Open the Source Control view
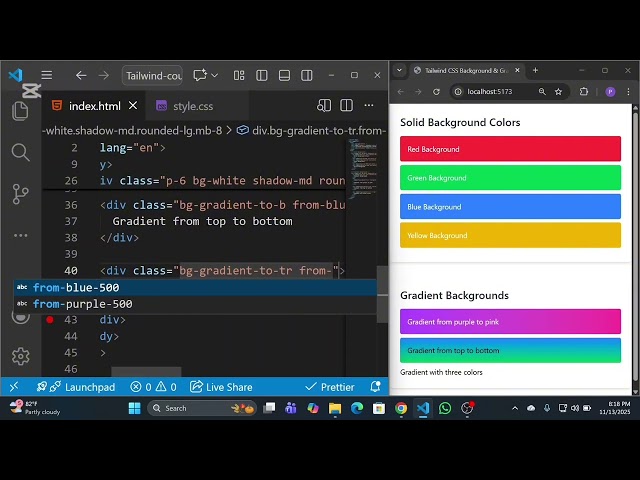 [20, 194]
